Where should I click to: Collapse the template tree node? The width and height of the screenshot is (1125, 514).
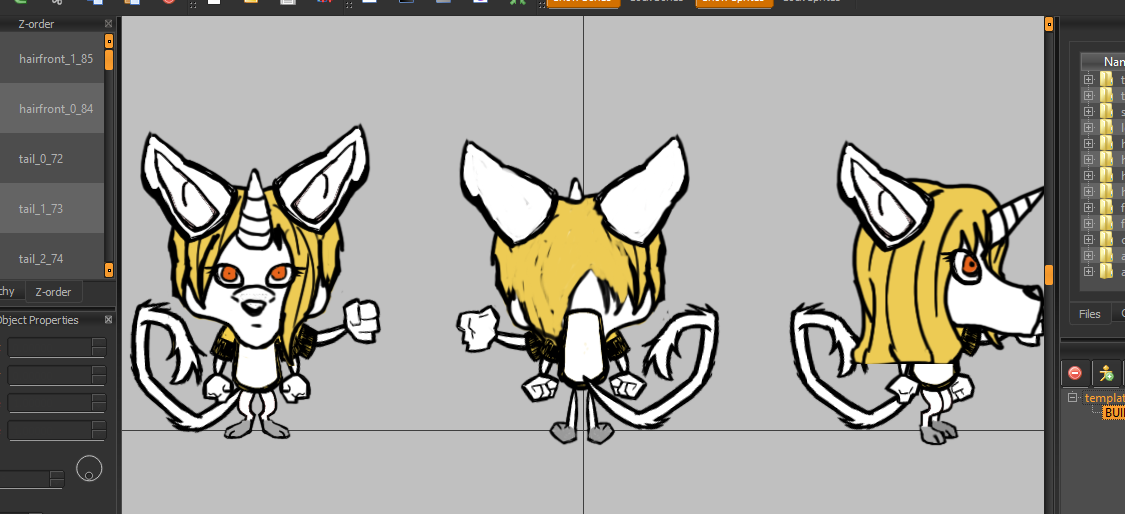(1073, 397)
